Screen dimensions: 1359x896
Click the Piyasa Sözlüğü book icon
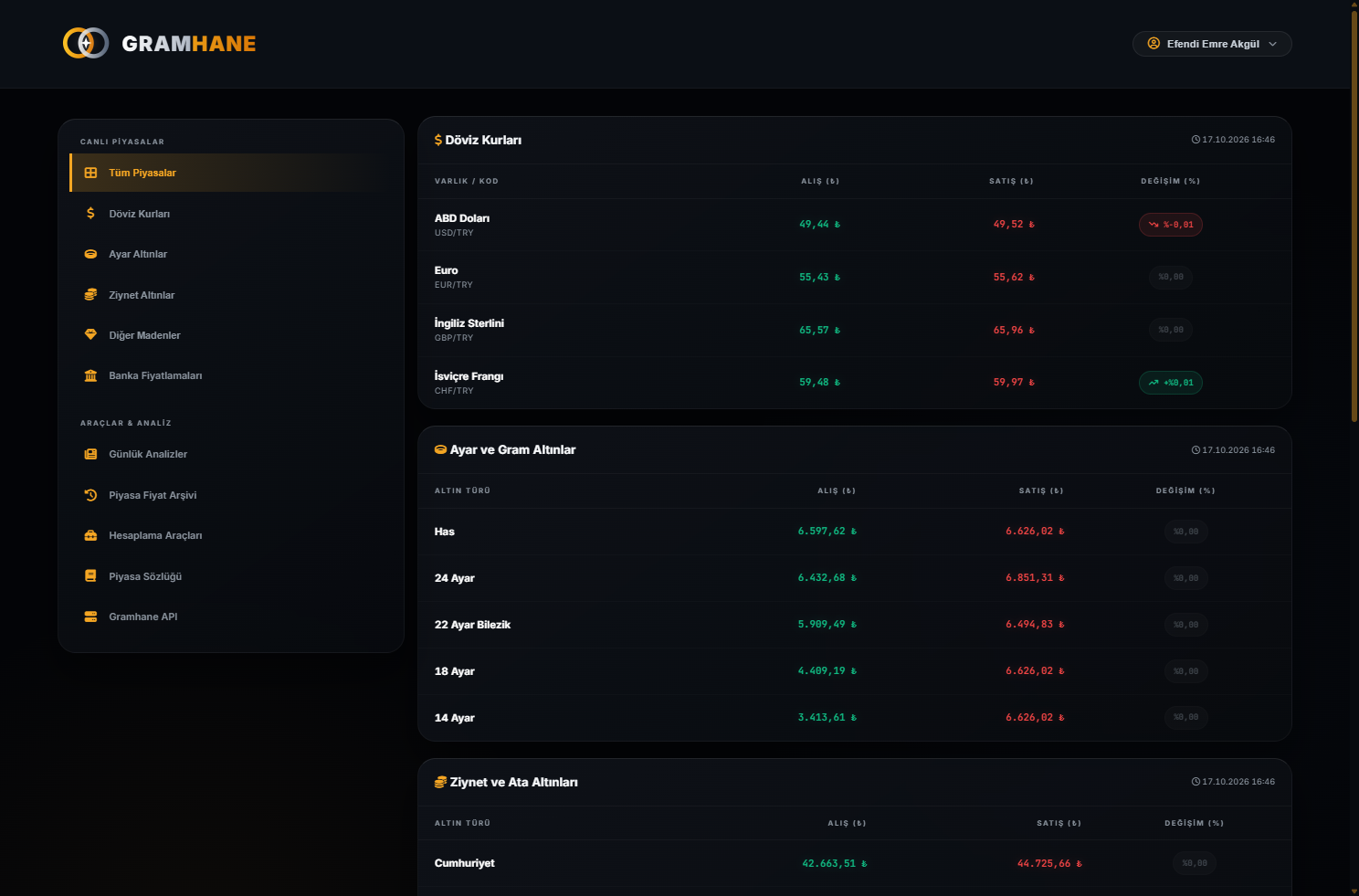pos(90,575)
